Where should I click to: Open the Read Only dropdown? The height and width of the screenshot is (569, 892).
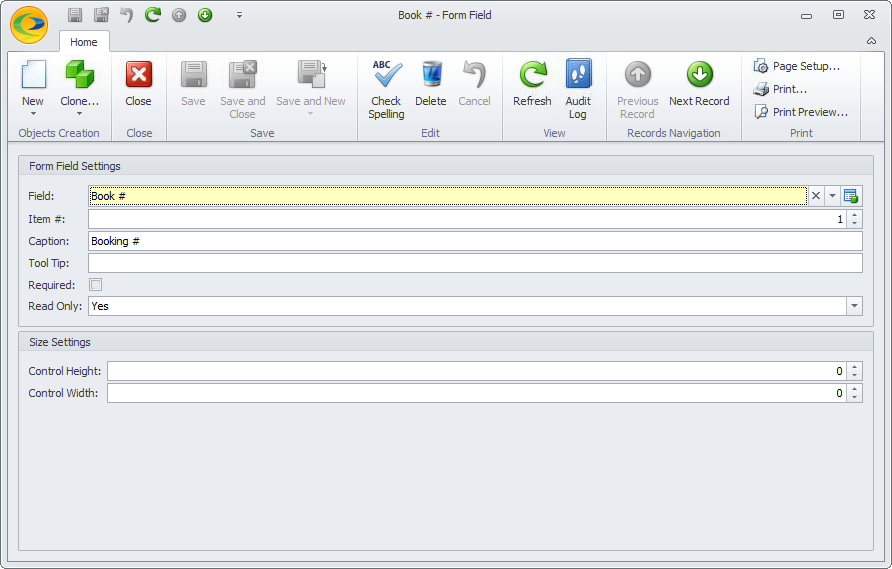854,306
